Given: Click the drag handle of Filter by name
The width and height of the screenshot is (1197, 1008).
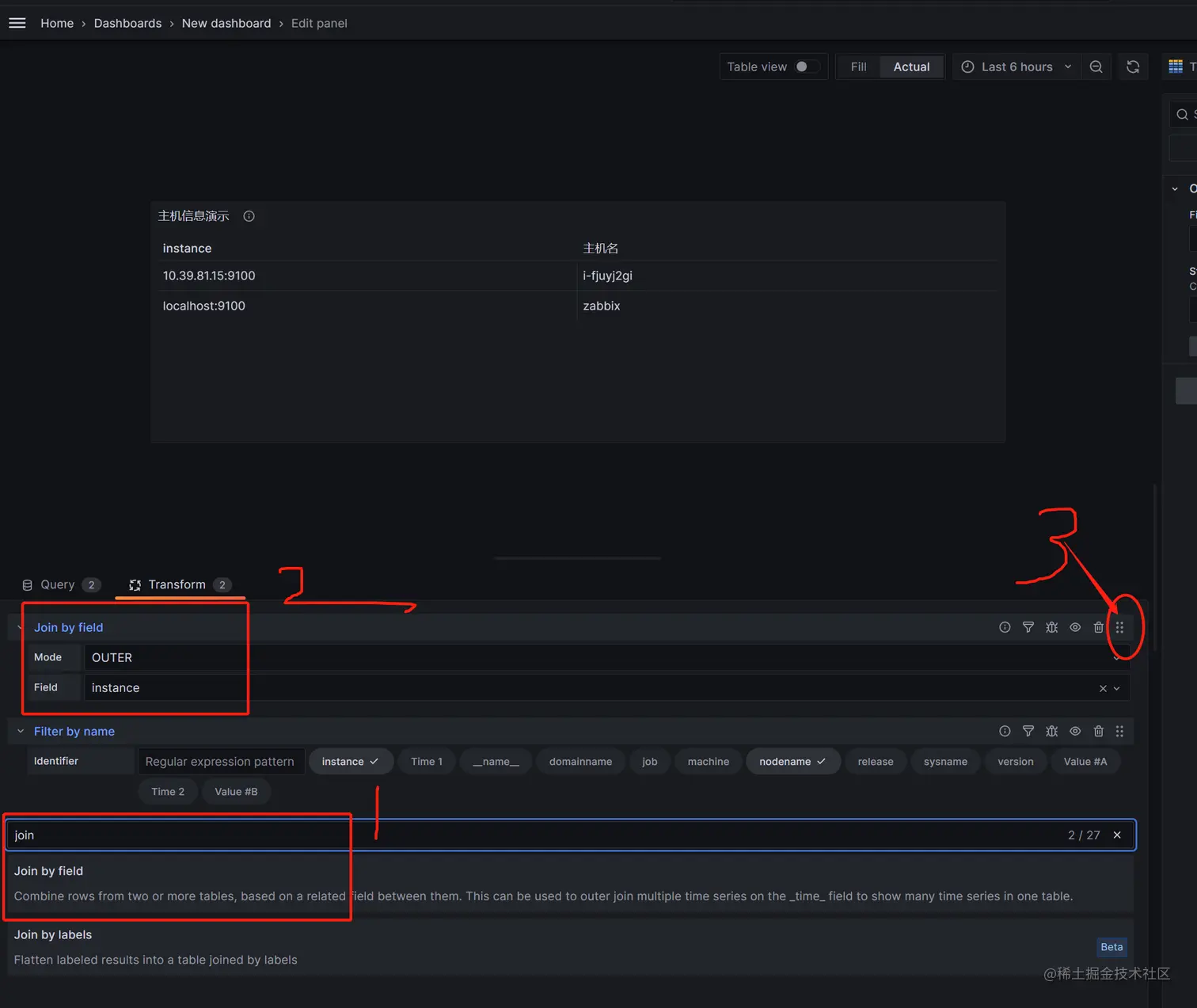Looking at the screenshot, I should click(x=1119, y=731).
